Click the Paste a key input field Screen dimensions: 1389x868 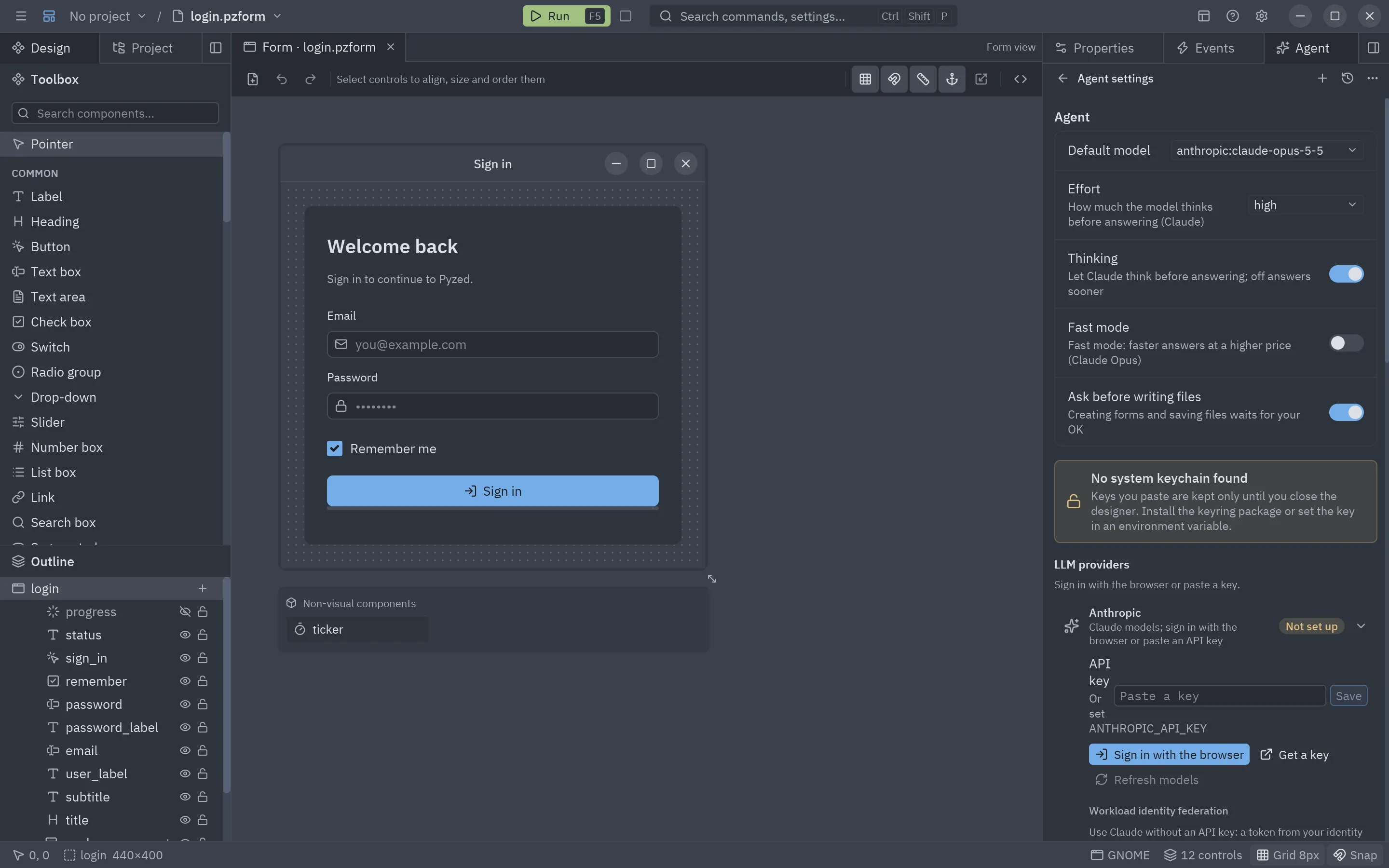[1220, 696]
